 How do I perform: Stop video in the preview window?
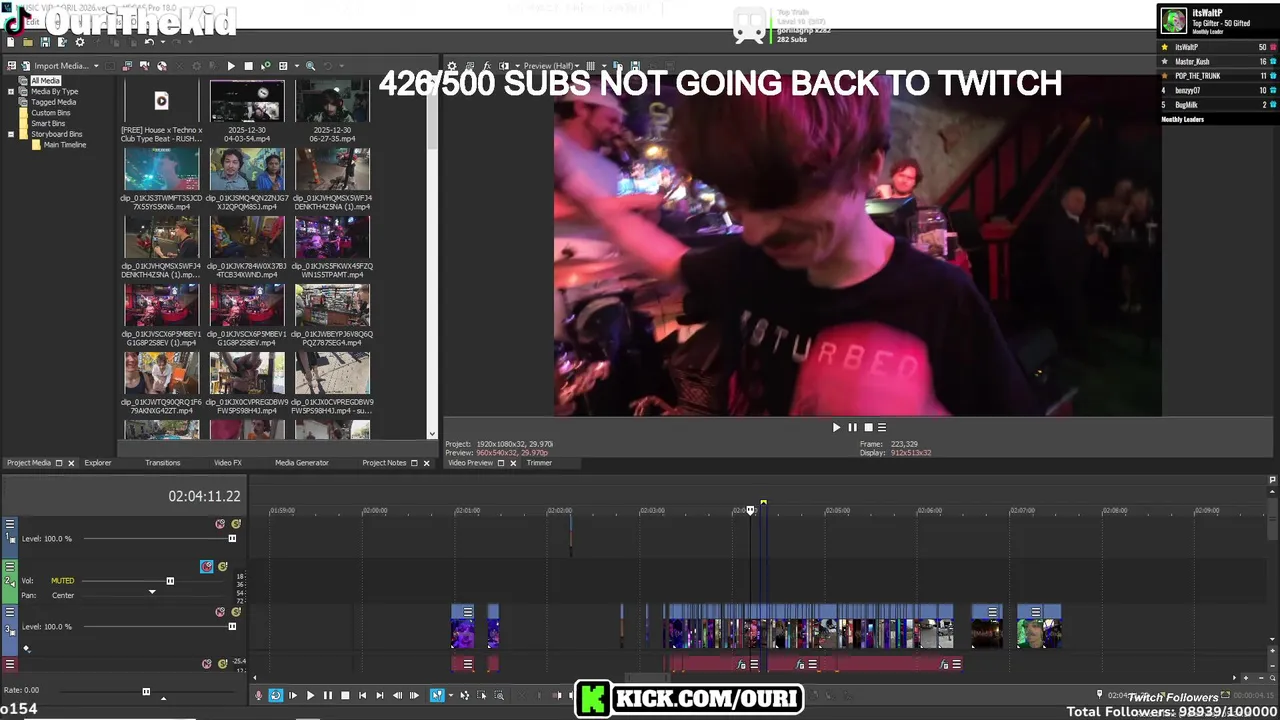[868, 427]
